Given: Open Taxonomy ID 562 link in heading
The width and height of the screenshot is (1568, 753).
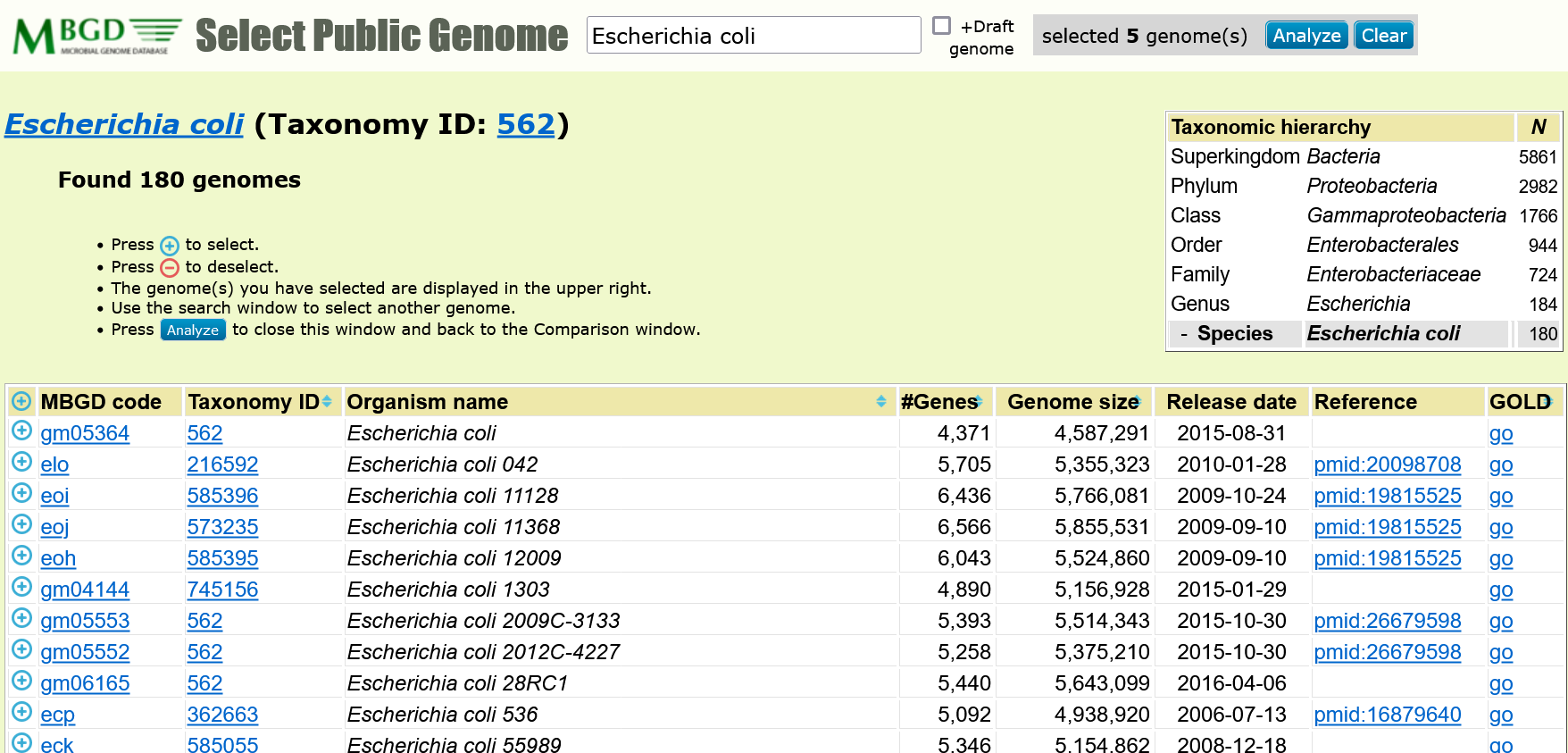Looking at the screenshot, I should (526, 124).
